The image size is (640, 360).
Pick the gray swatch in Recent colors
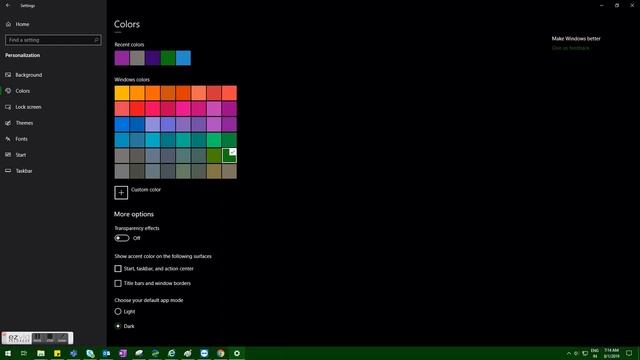(137, 58)
